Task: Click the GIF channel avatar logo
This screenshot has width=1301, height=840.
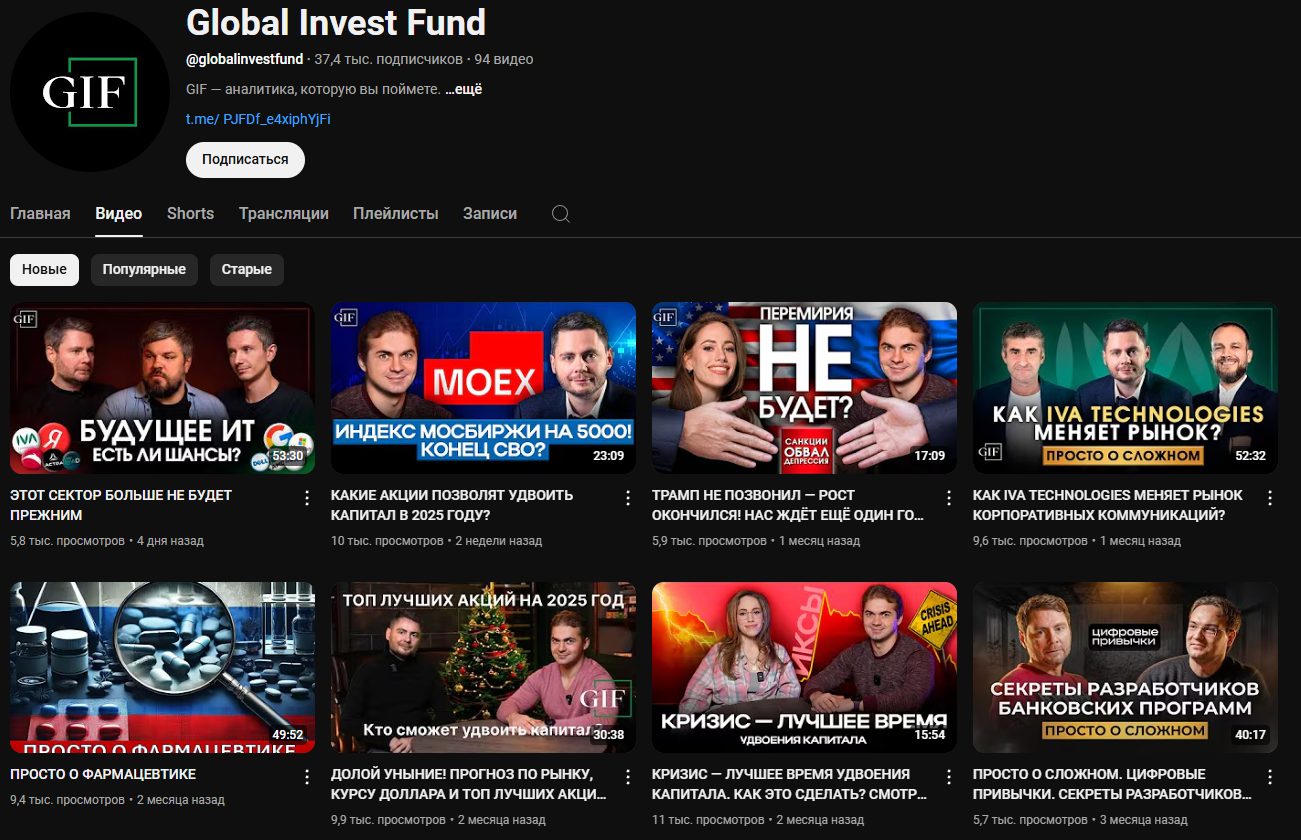Action: [x=89, y=92]
